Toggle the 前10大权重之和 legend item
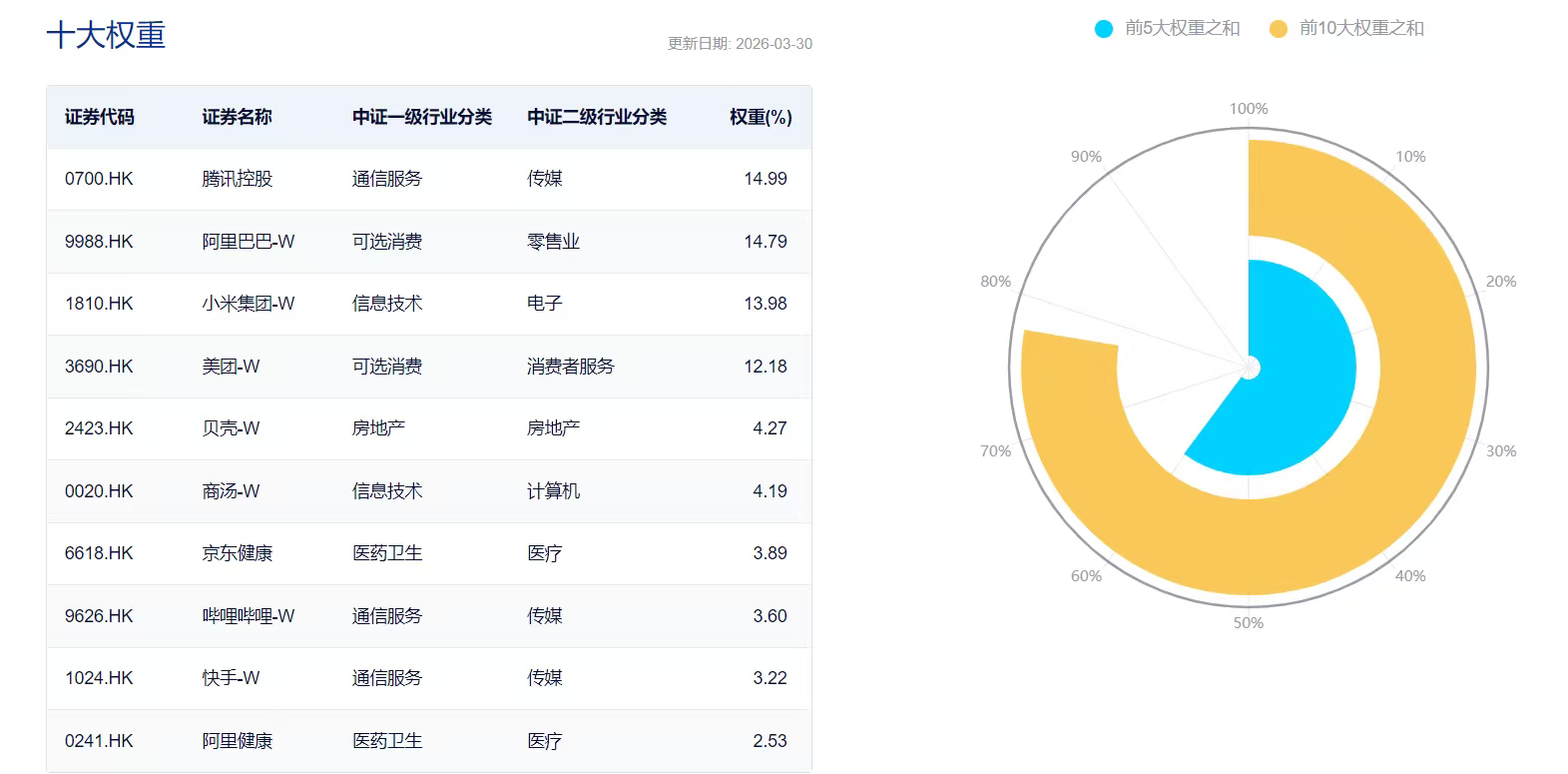 (x=1346, y=29)
